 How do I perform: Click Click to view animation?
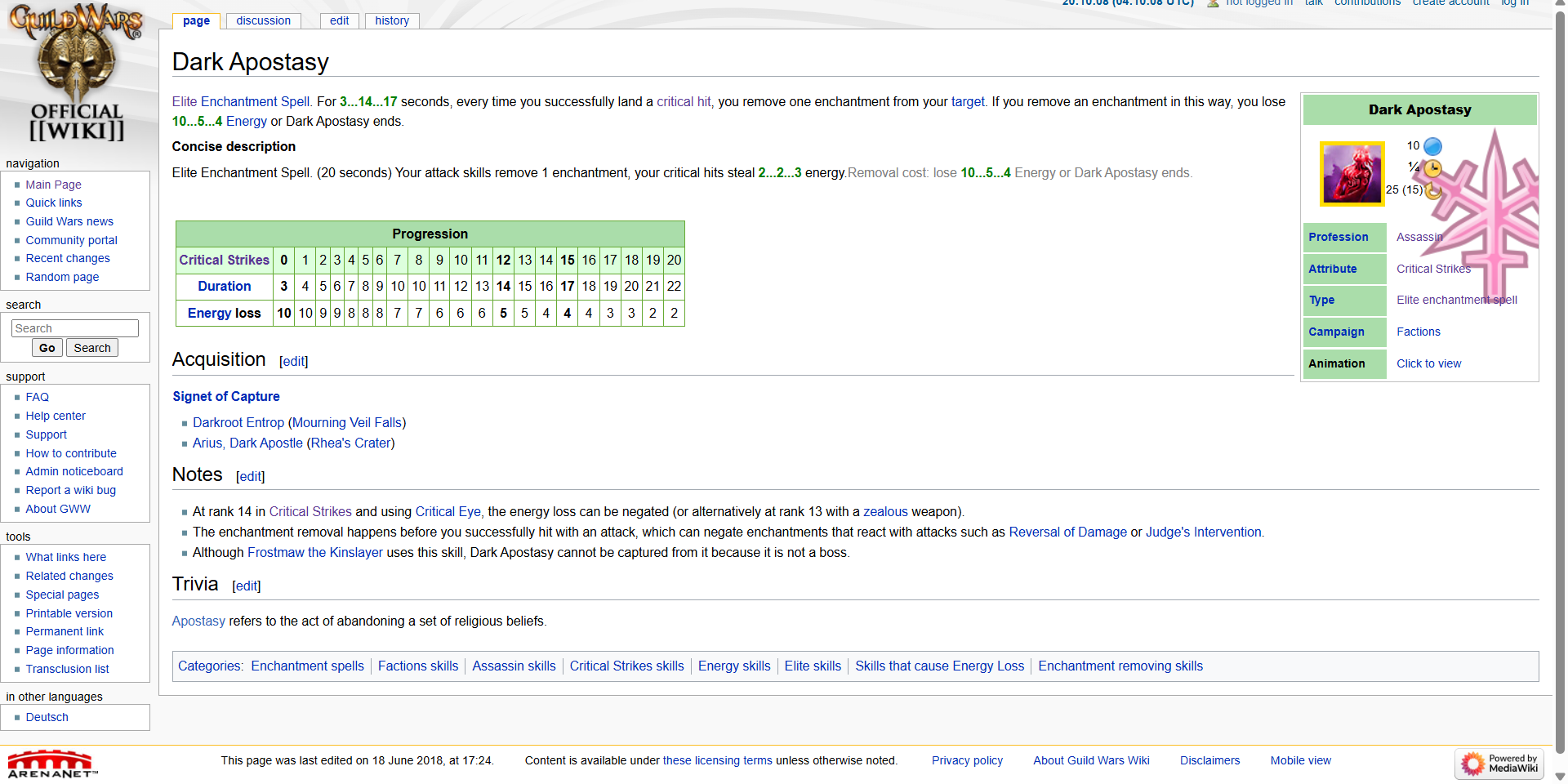[1428, 363]
